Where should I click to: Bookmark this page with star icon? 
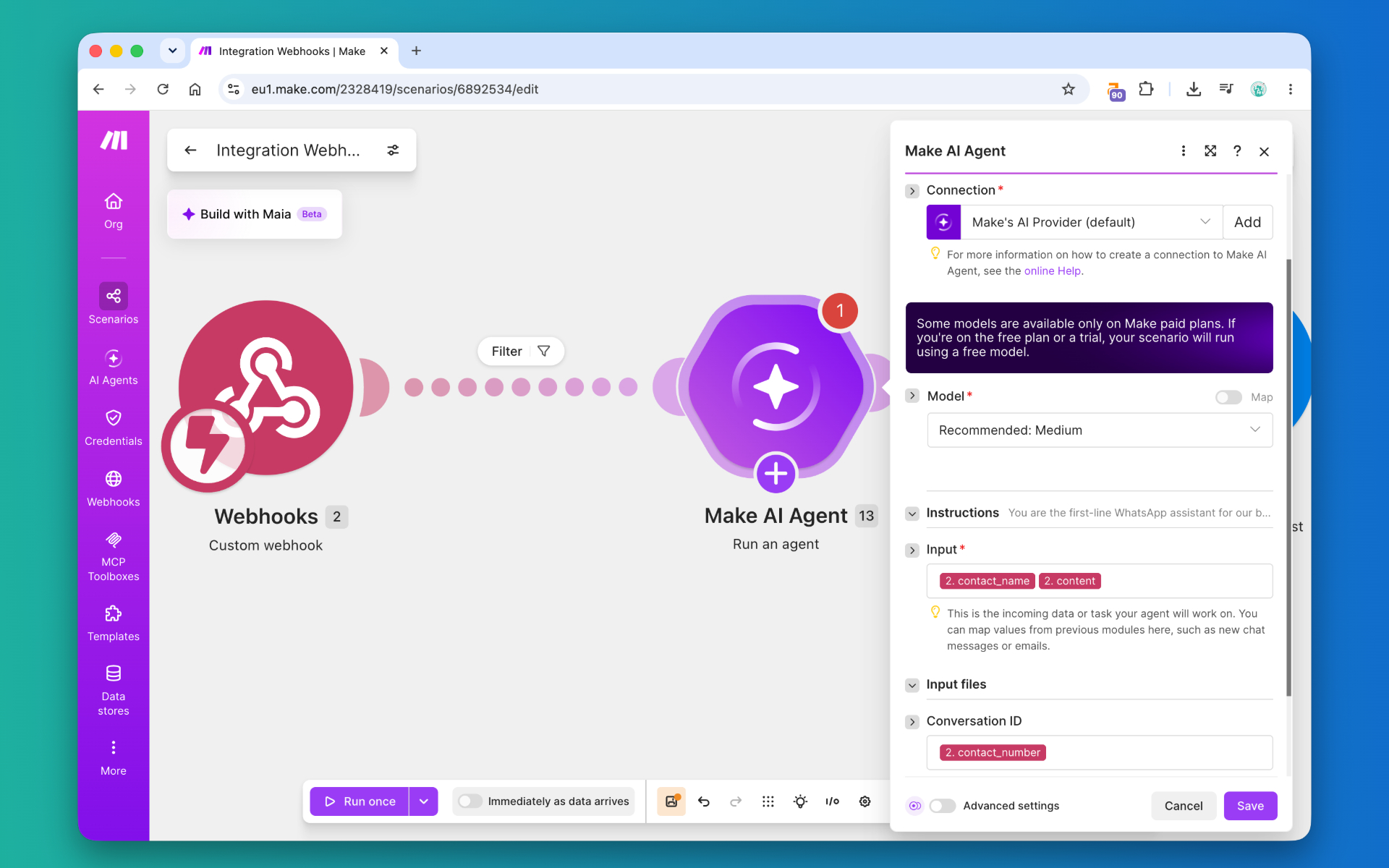(x=1069, y=89)
